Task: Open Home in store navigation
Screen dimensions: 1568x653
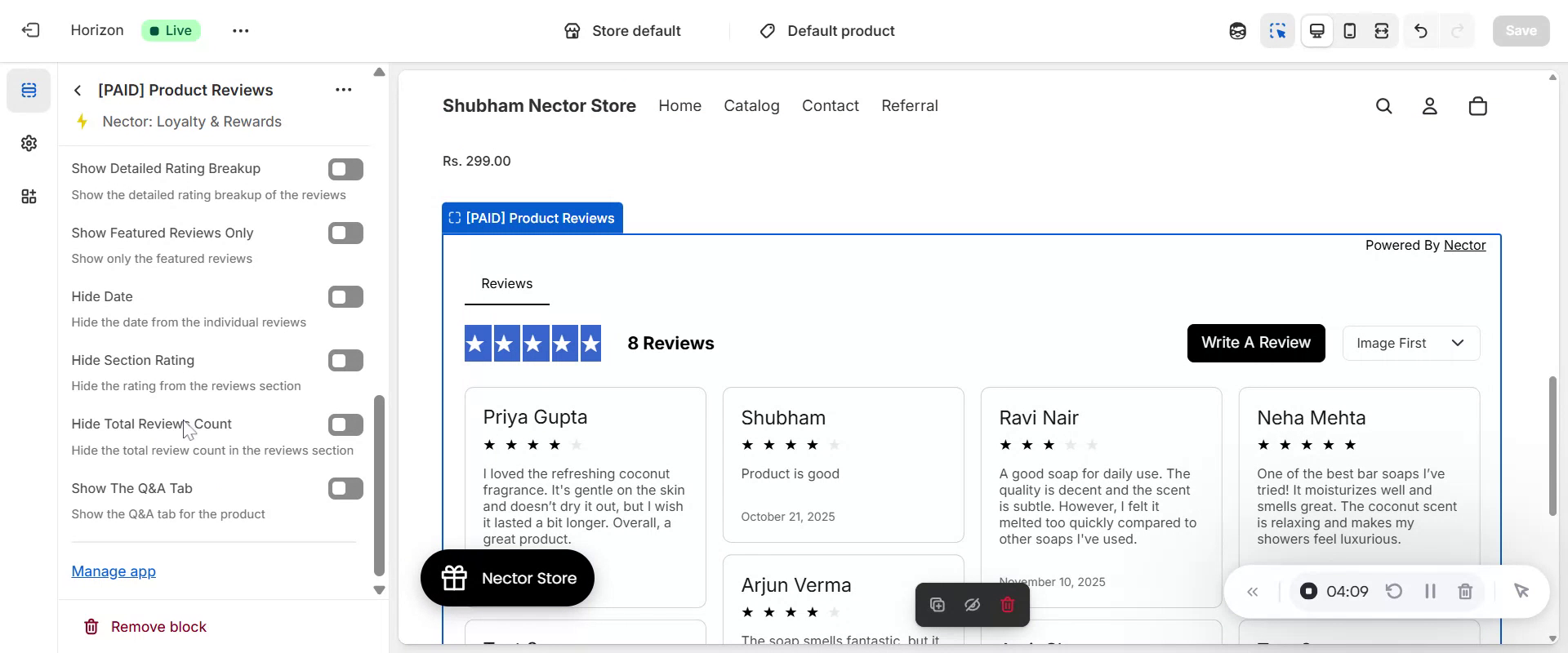Action: 679,106
